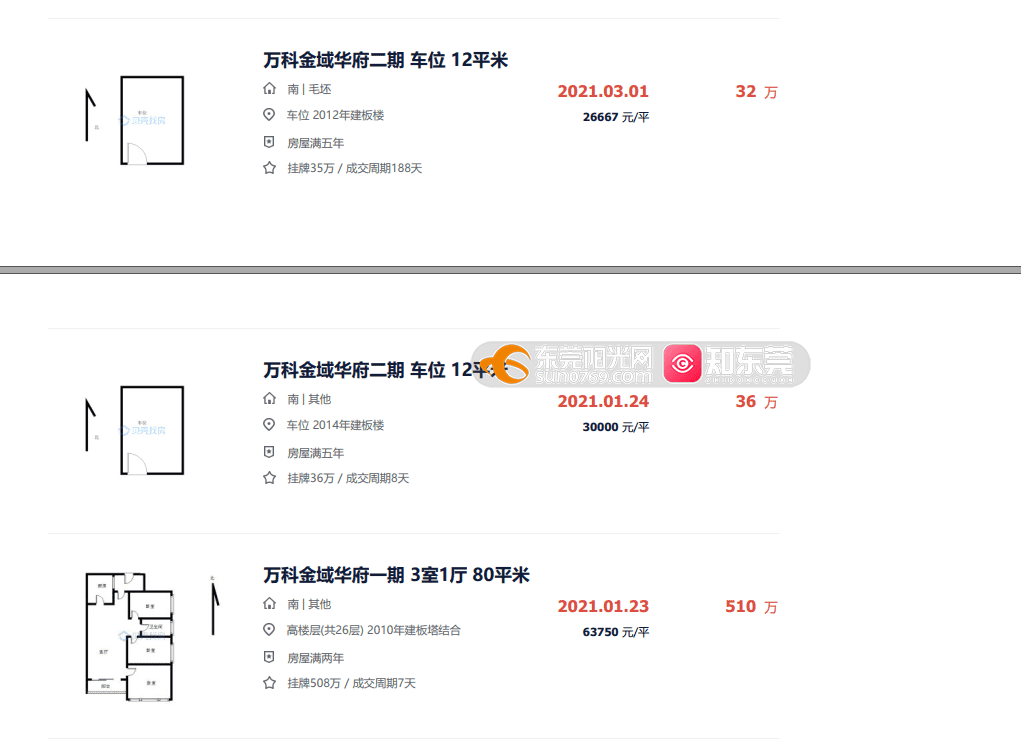Screen dimensions: 1021x742
Task: Click shield icon beside first 房屋满五年
Action: (269, 142)
